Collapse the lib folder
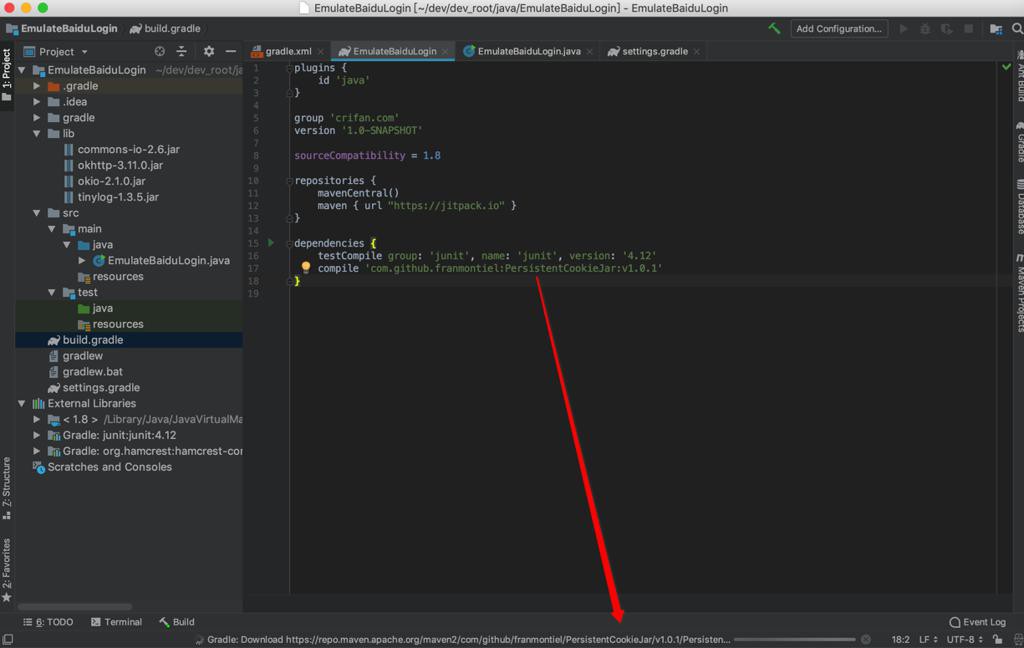This screenshot has height=648, width=1024. click(x=37, y=133)
